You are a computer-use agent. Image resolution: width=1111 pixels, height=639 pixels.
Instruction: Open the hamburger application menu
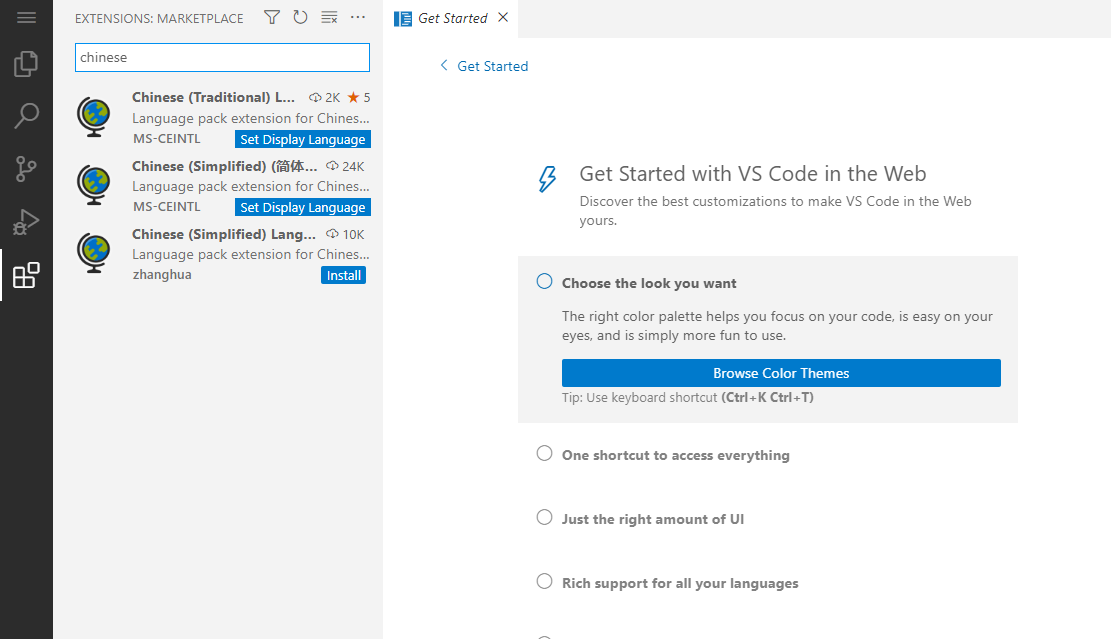click(x=26, y=18)
